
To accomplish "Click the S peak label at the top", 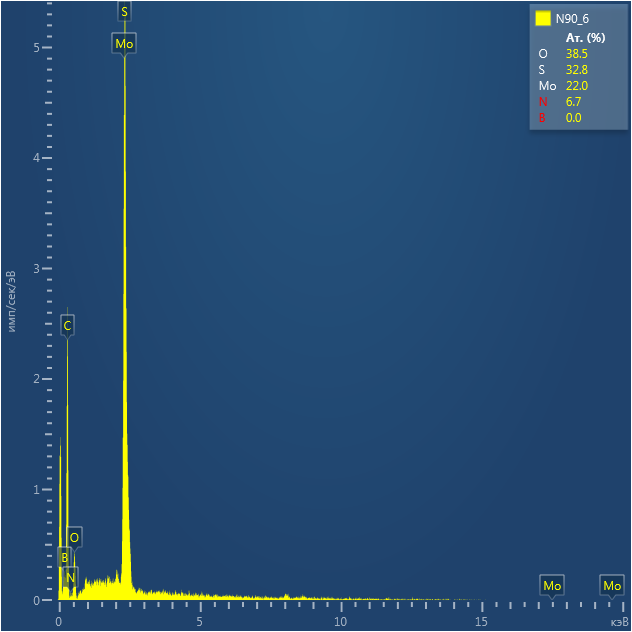I will [x=124, y=12].
